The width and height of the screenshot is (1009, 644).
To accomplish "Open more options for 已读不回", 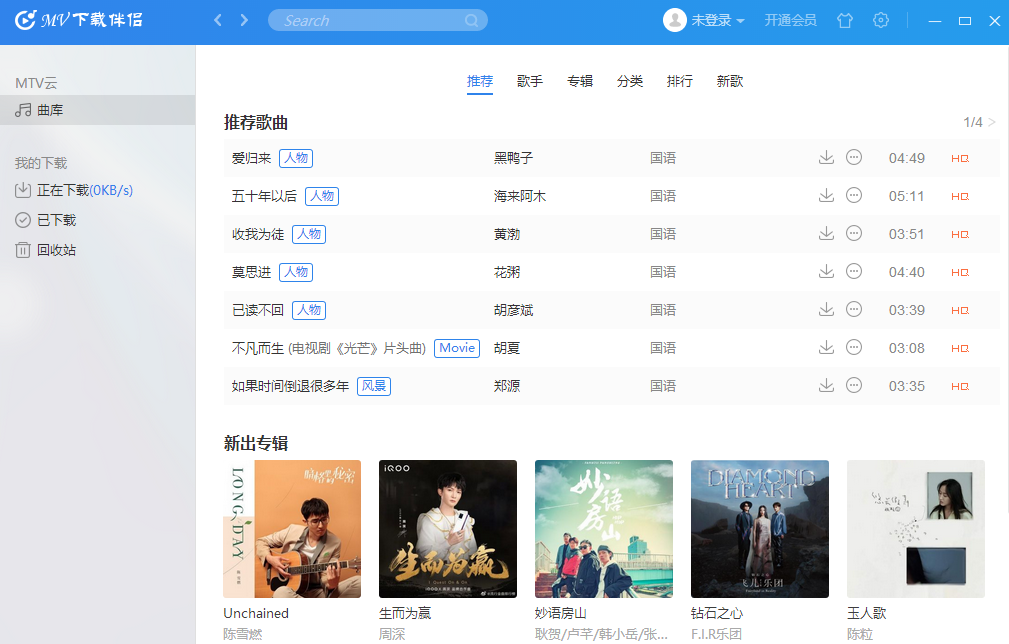I will tap(854, 309).
